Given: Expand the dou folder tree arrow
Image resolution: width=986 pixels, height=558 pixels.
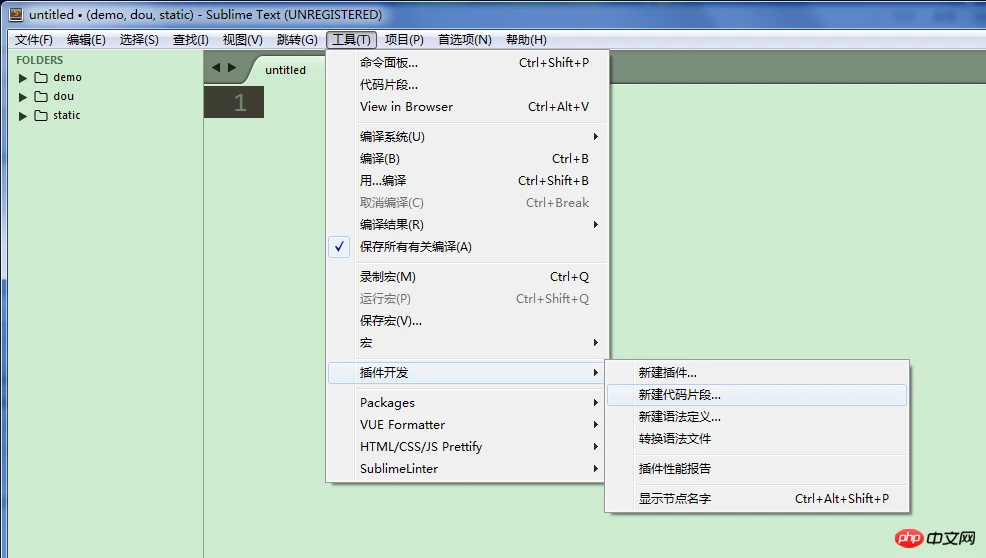Looking at the screenshot, I should [x=23, y=97].
